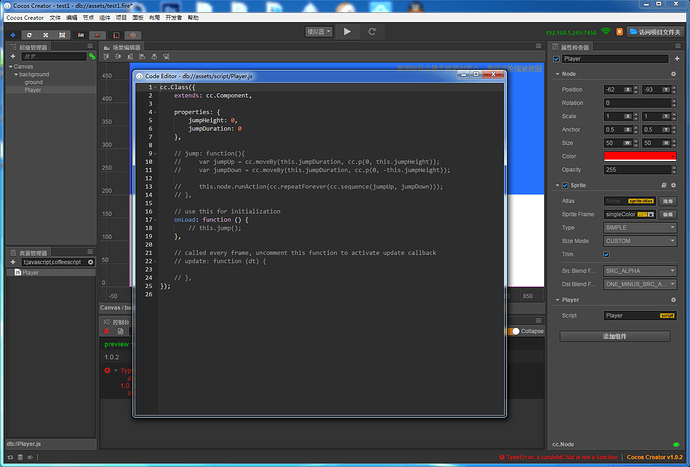The height and width of the screenshot is (467, 690).
Task: Toggle the Trim checkbox
Action: [x=607, y=254]
